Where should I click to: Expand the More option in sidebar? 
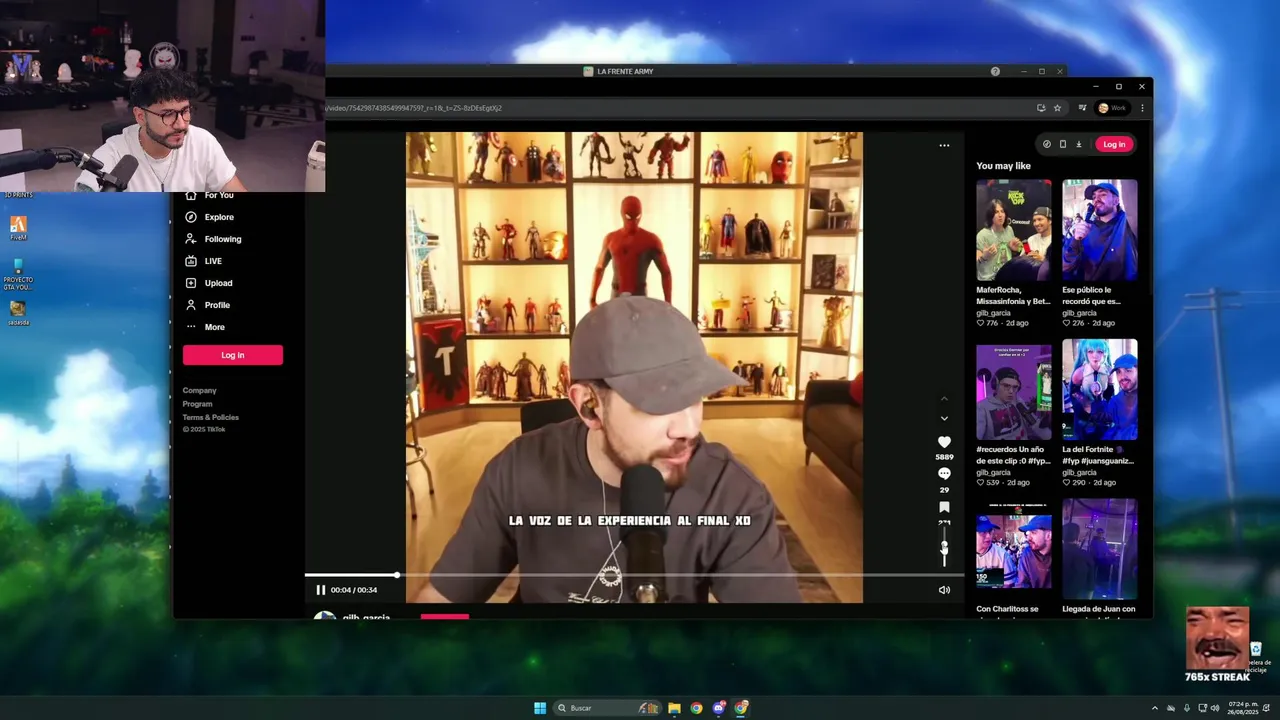[x=215, y=327]
